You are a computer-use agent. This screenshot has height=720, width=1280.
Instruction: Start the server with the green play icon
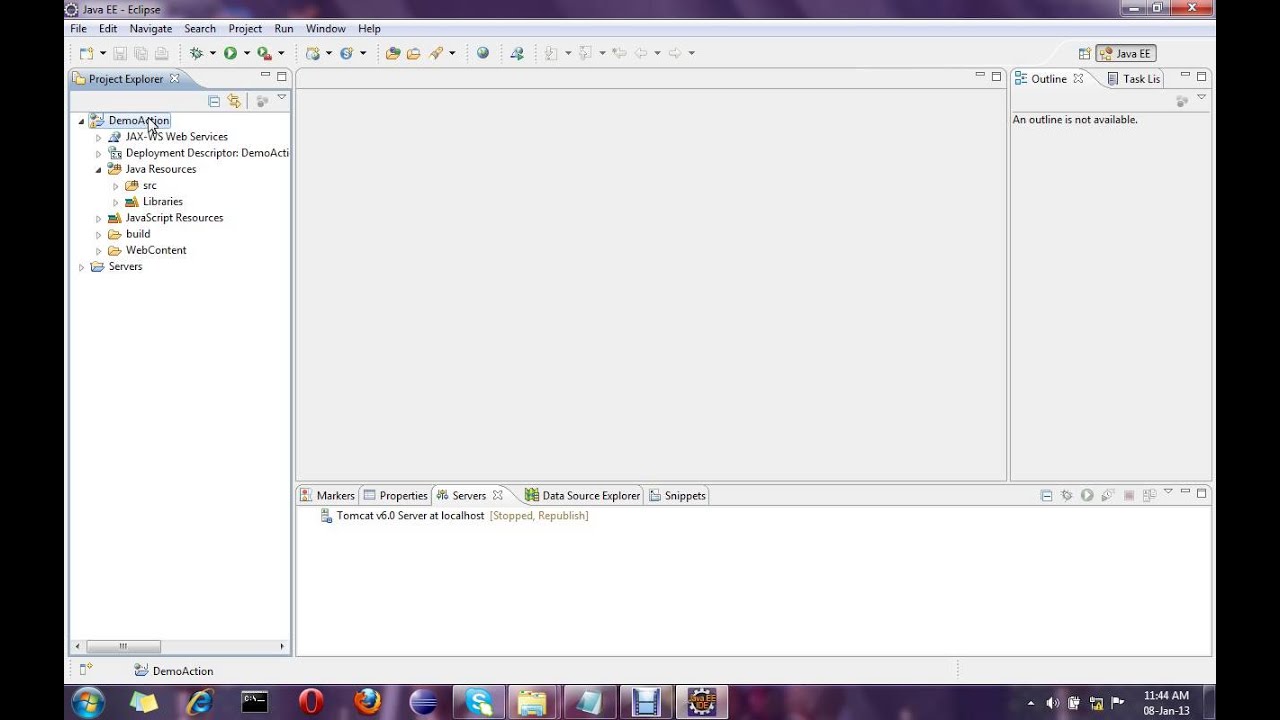[1087, 495]
